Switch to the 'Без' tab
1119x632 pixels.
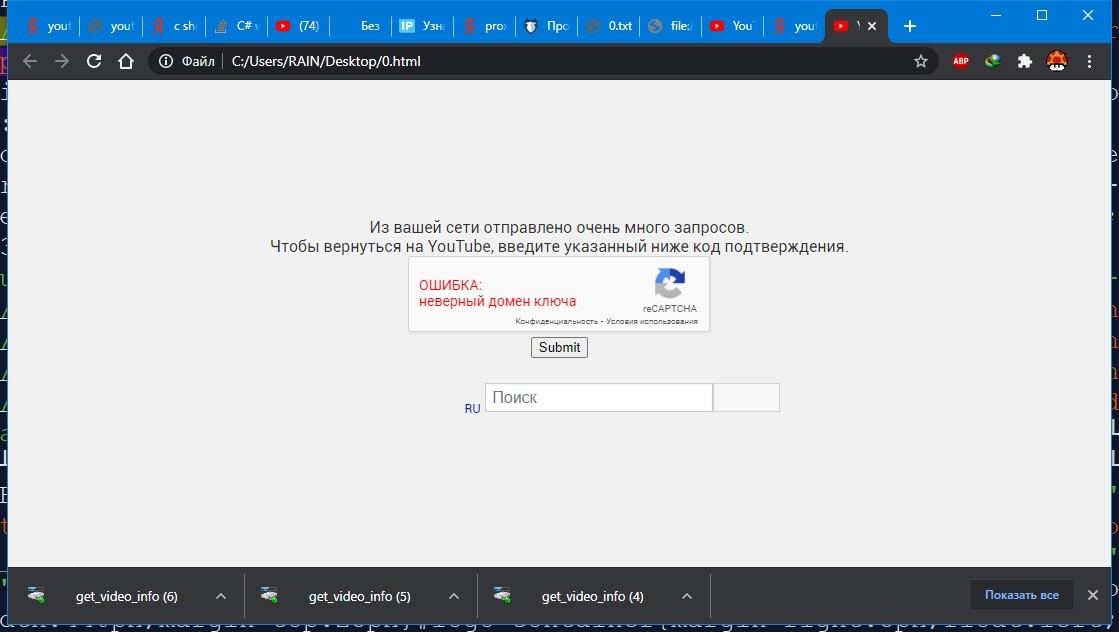point(360,26)
